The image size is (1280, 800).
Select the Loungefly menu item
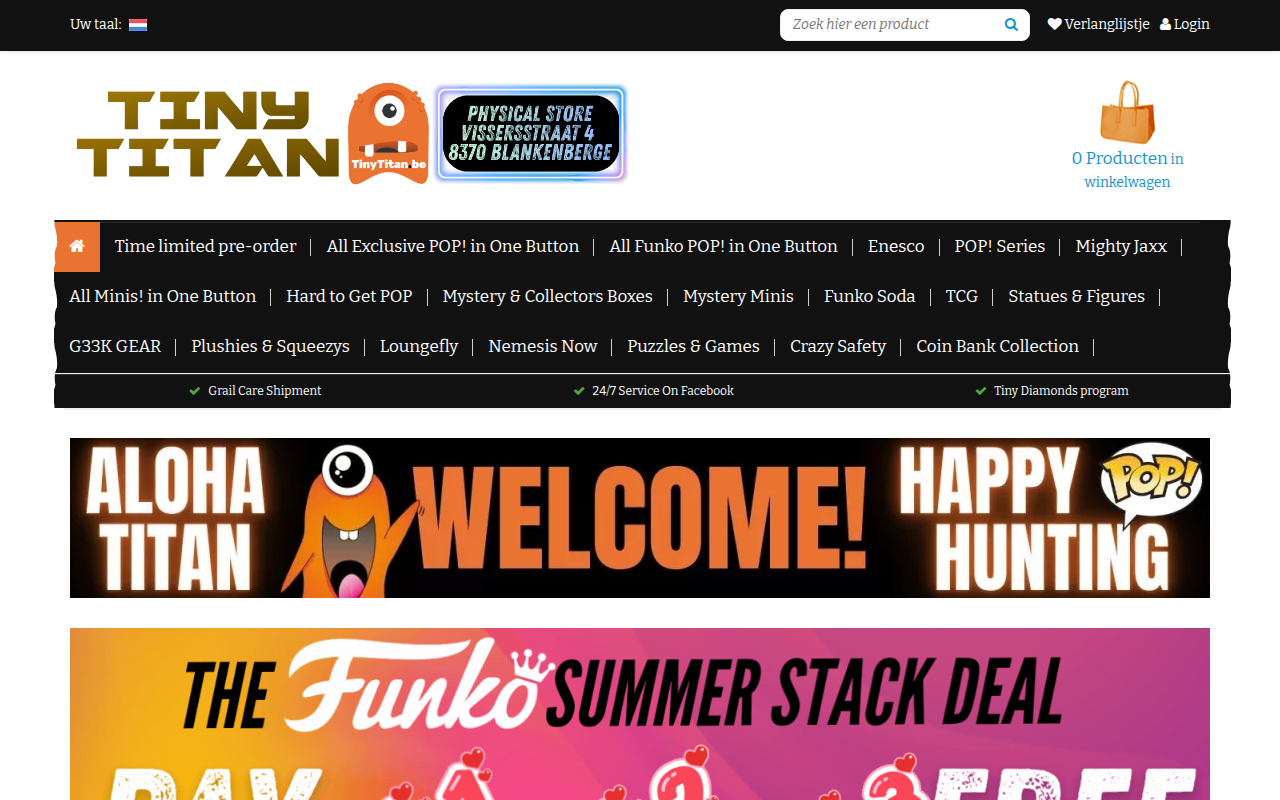point(419,346)
